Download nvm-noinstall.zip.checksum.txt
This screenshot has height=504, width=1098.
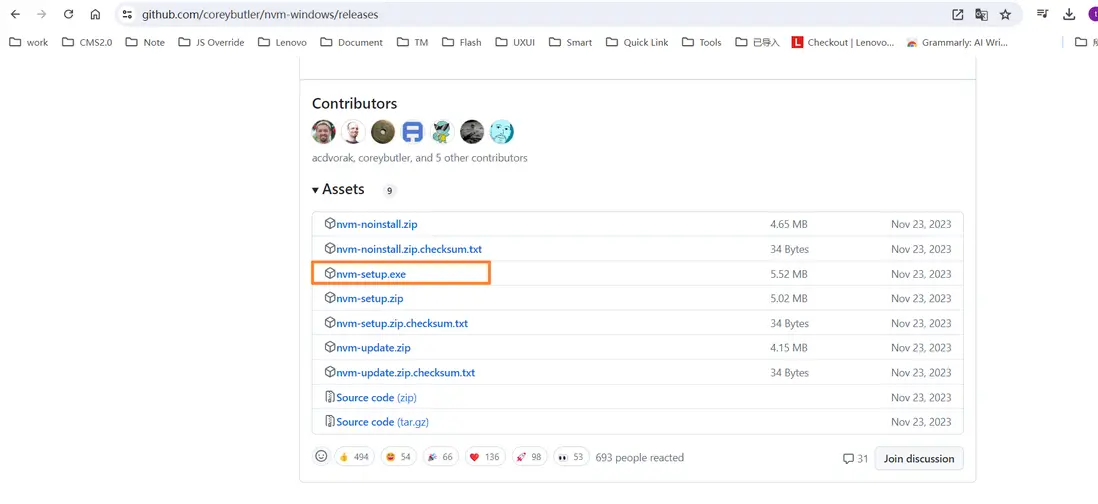[409, 249]
